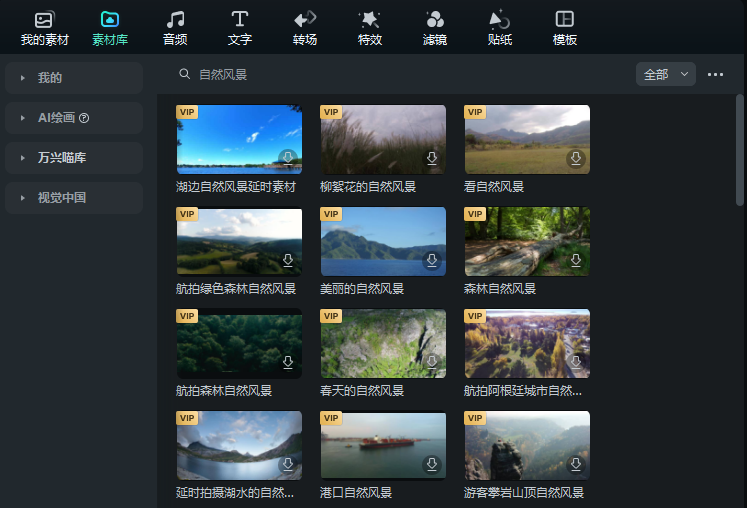This screenshot has width=747, height=508.
Task: Click the media library vertical scrollbar
Action: point(739,150)
